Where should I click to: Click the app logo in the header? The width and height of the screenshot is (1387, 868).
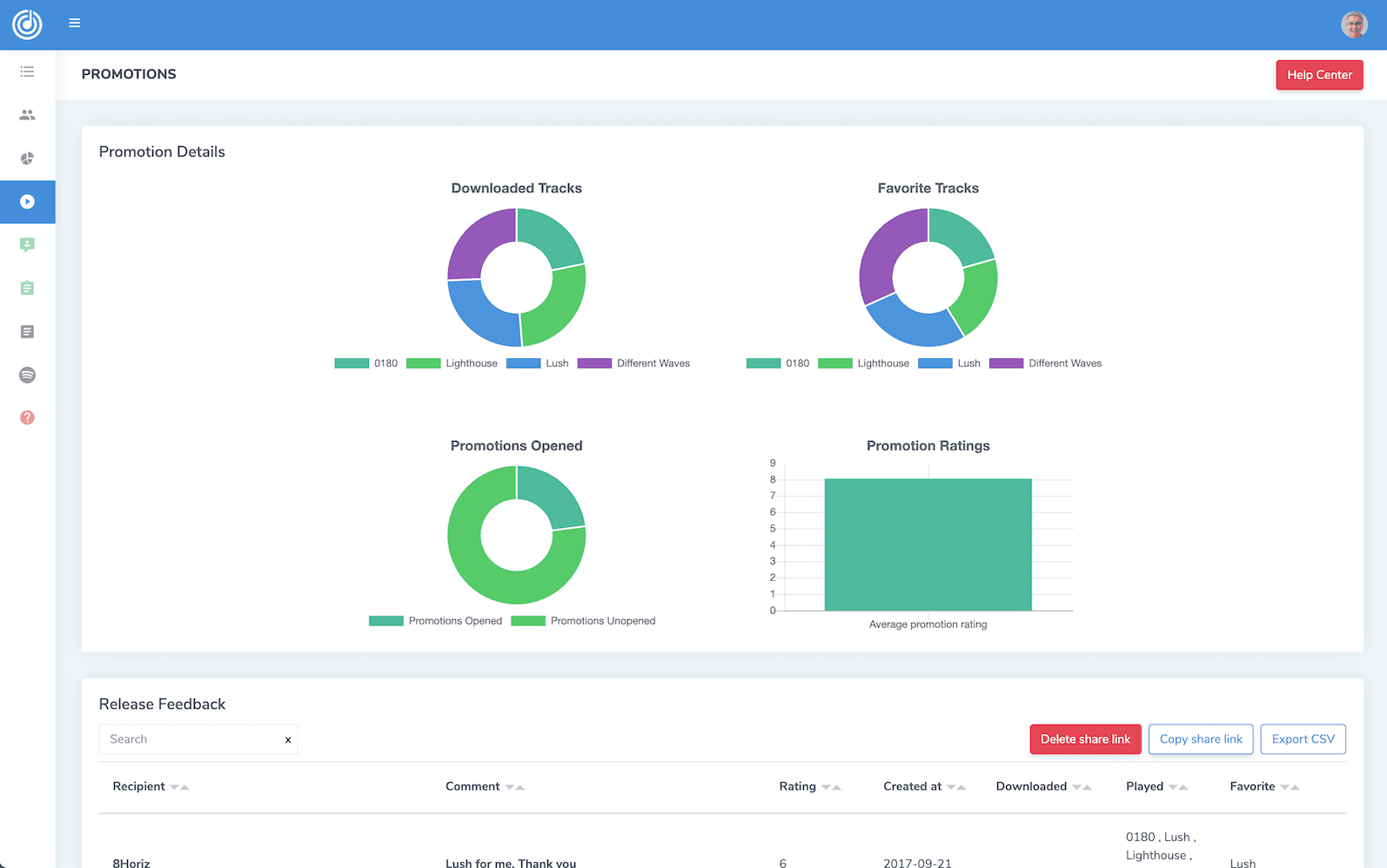point(27,24)
